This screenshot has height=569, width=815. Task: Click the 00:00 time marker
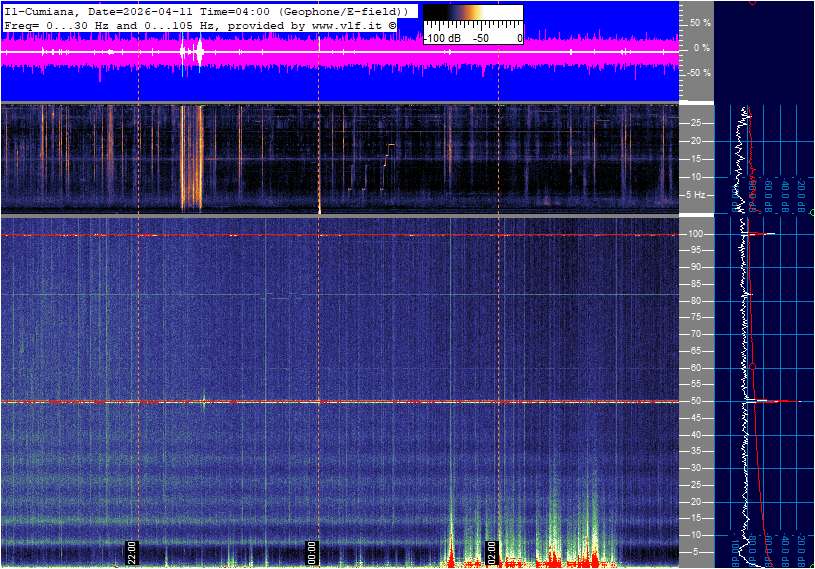pyautogui.click(x=311, y=552)
